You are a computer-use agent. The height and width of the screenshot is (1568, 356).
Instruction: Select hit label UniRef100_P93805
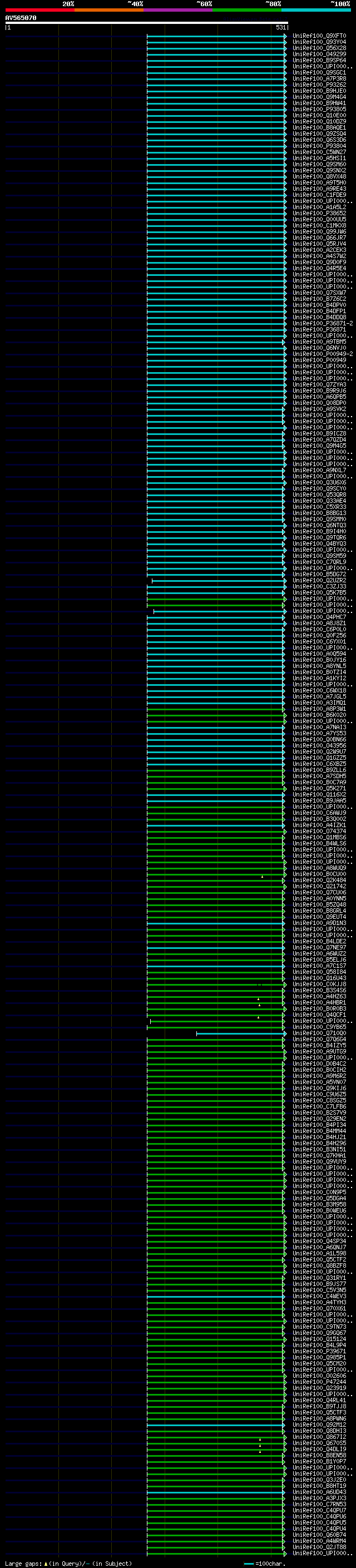319,110
